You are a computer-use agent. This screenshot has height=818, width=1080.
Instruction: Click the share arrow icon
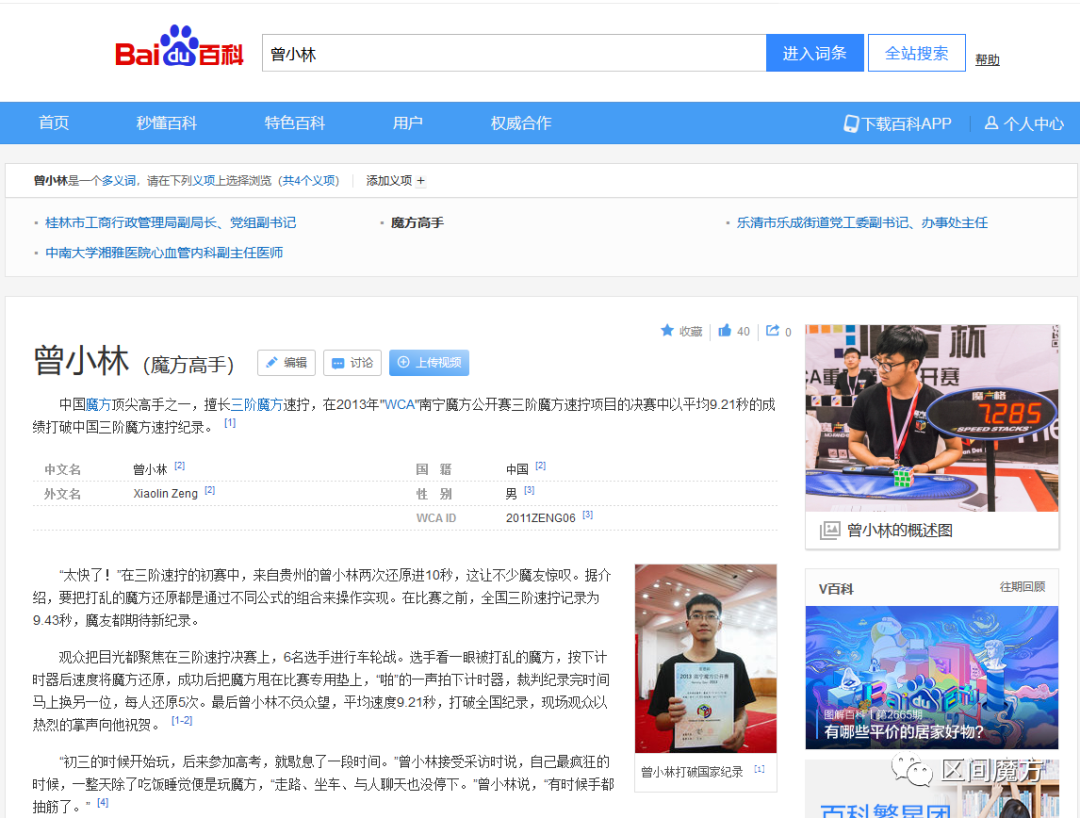point(773,331)
